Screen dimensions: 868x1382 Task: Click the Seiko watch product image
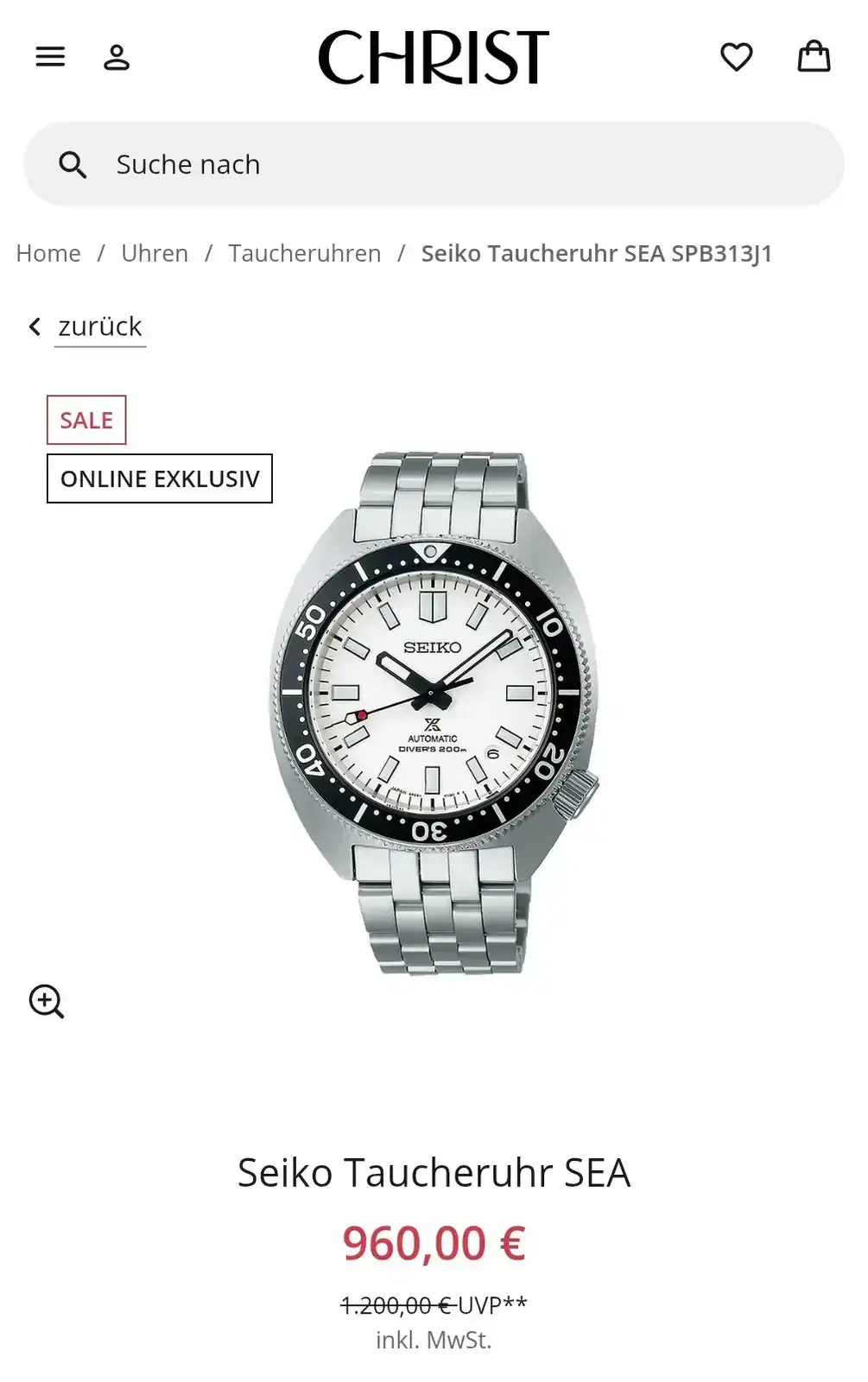[434, 713]
